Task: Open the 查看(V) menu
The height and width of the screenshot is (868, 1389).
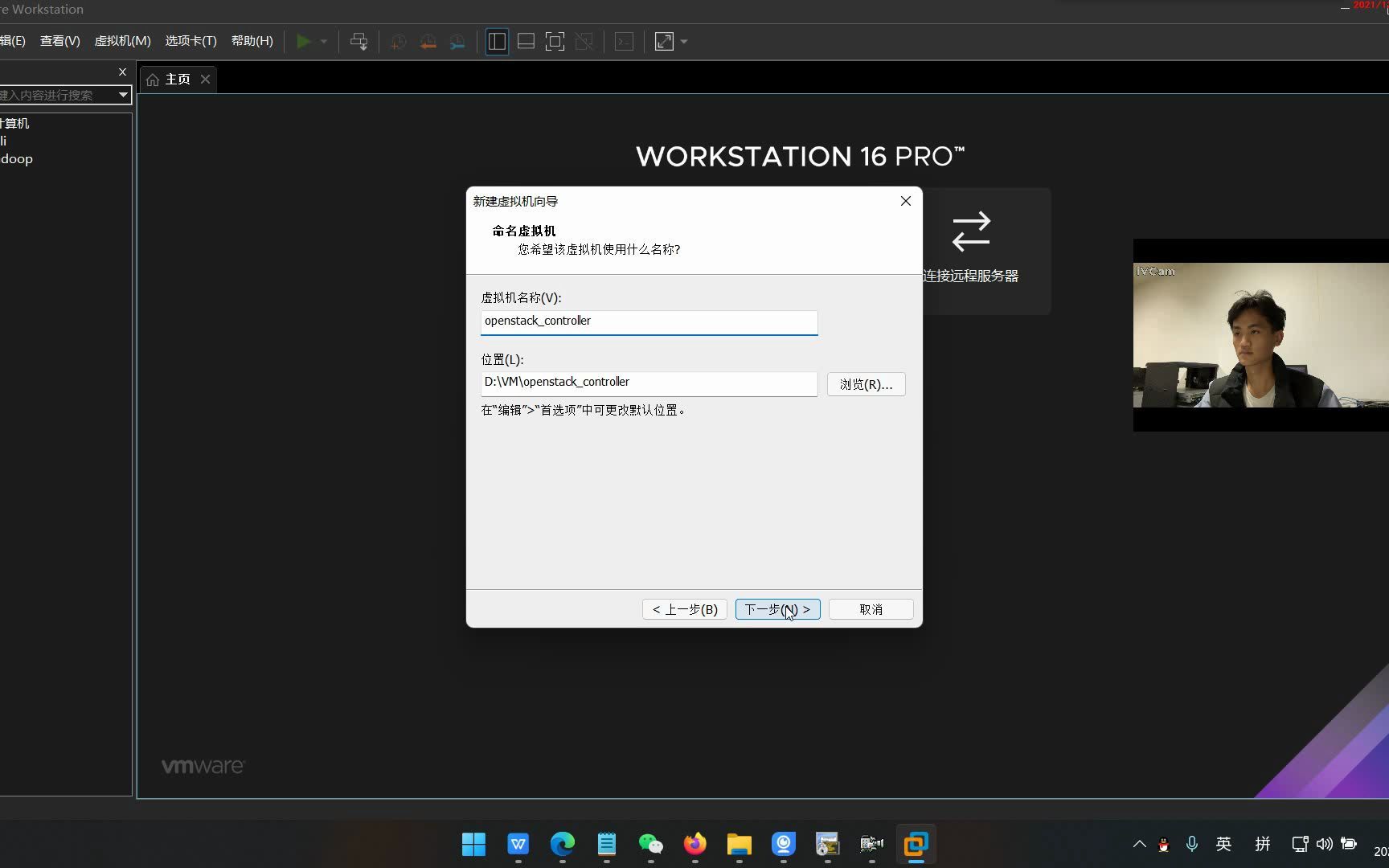Action: 60,40
